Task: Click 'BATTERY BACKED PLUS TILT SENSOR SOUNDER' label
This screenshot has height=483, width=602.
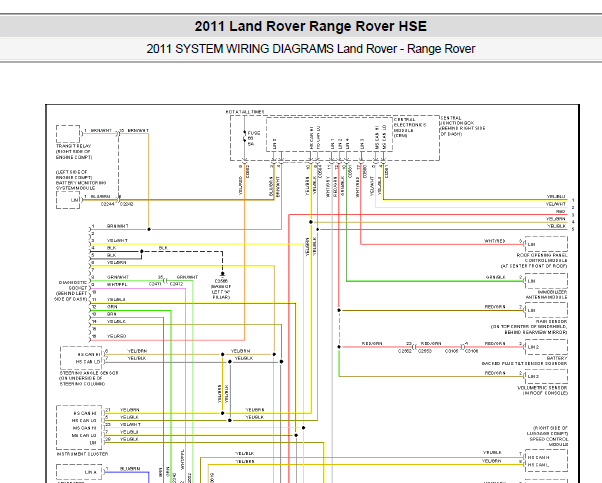Action: coord(524,361)
